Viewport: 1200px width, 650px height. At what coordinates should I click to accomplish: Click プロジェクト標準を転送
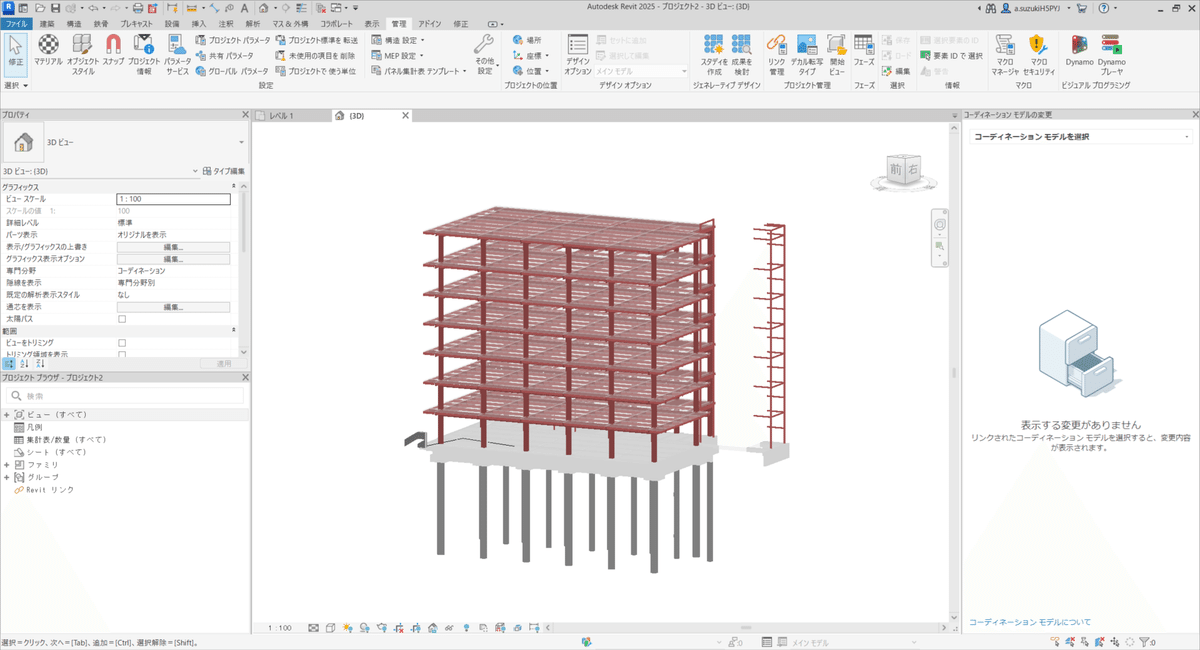[316, 40]
